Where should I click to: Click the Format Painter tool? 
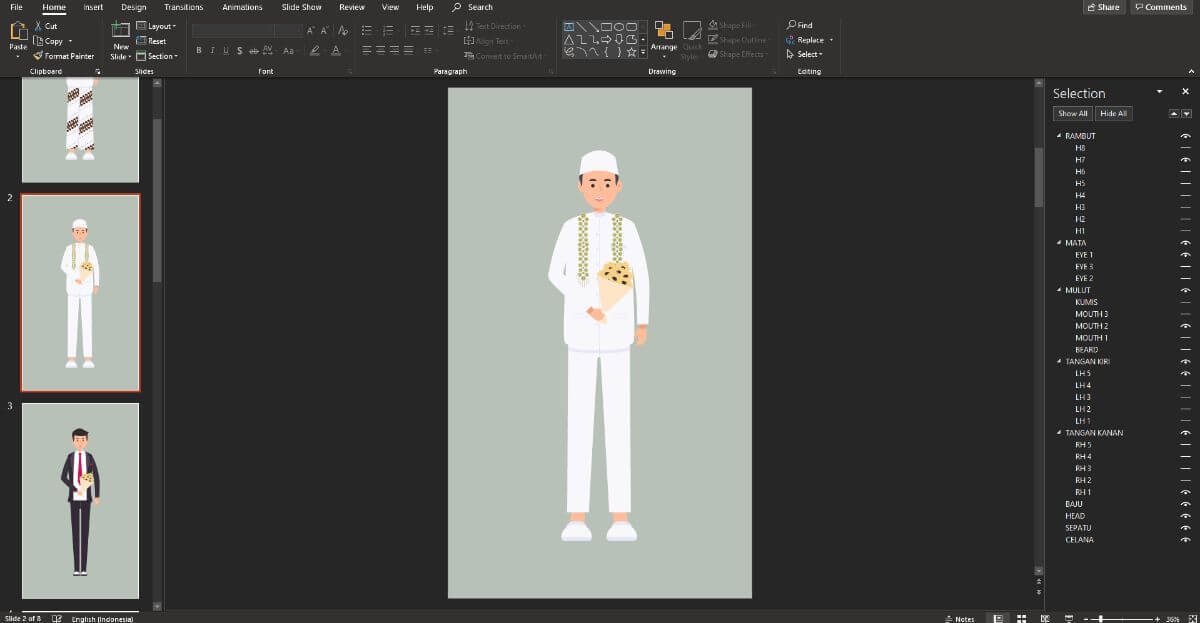coord(64,56)
